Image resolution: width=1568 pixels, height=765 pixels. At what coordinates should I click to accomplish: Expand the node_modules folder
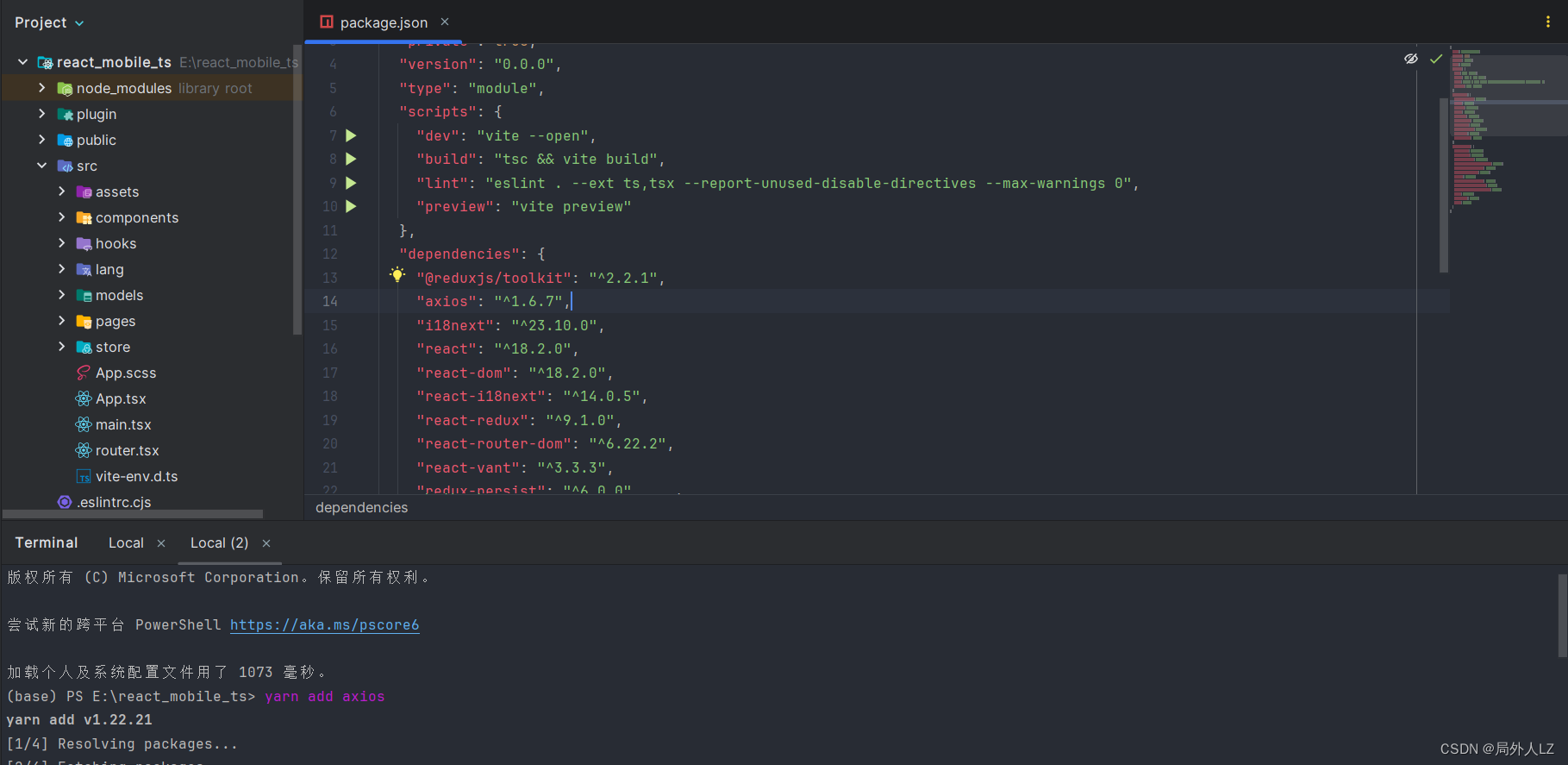(x=42, y=88)
